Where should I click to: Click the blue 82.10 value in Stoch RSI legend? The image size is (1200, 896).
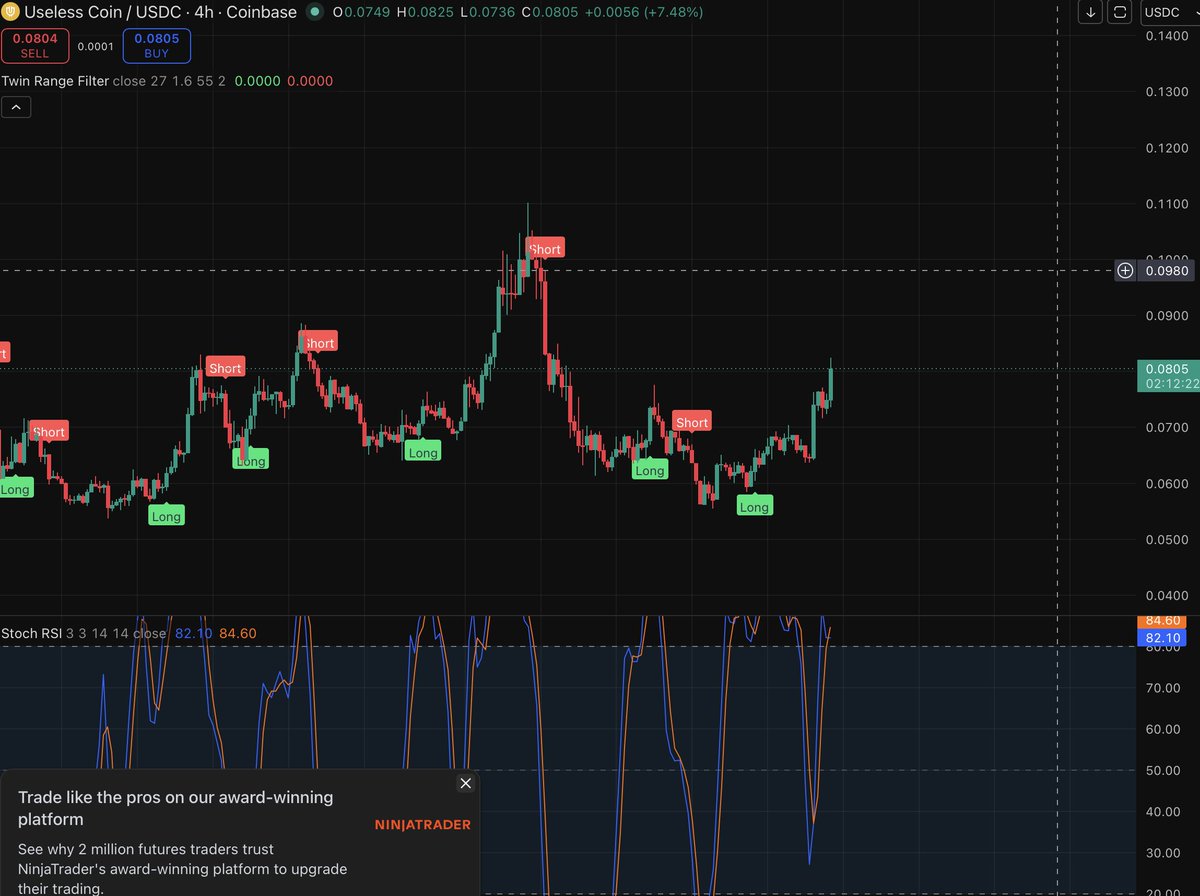point(194,633)
